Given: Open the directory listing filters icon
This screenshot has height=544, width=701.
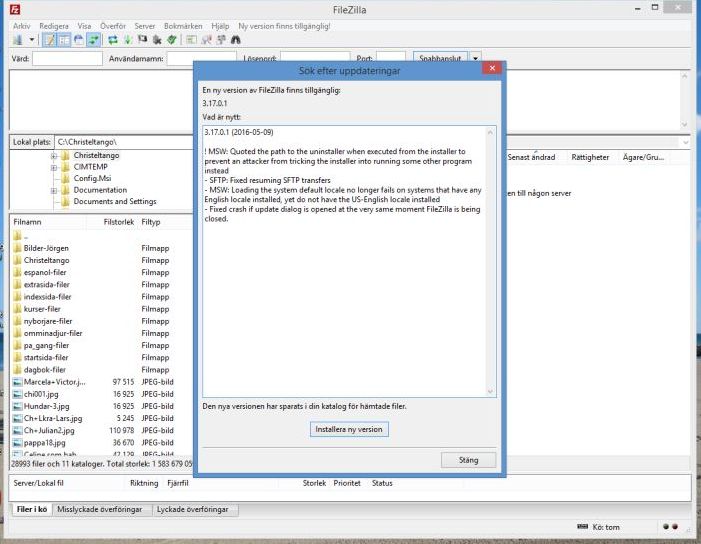Looking at the screenshot, I should pos(191,40).
